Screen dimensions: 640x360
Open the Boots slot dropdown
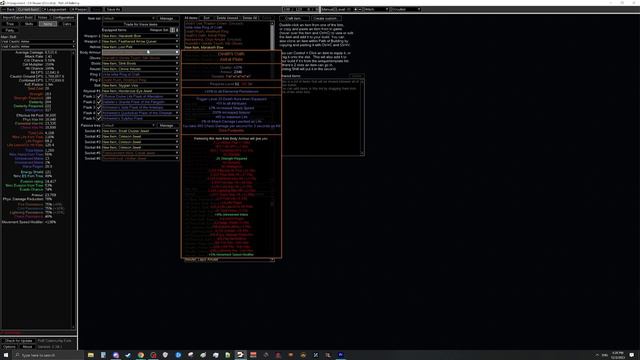(x=140, y=63)
